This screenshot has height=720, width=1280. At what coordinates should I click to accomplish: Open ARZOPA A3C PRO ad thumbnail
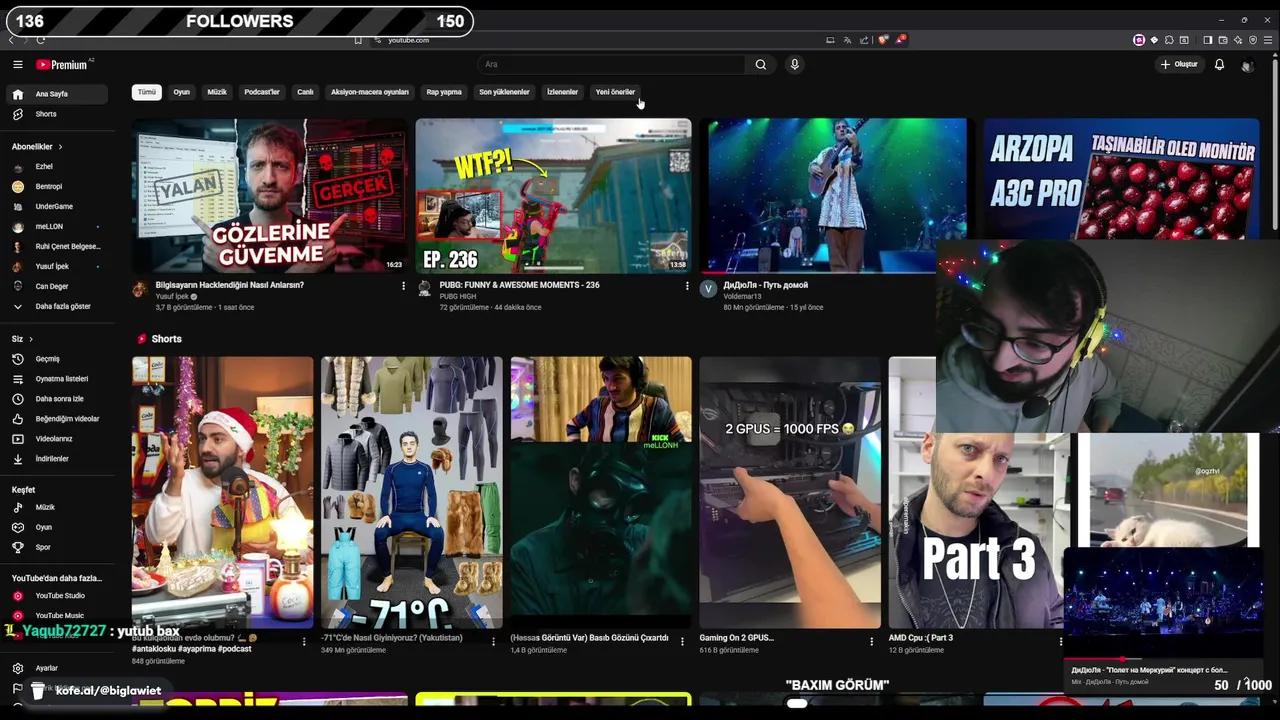coord(1121,179)
